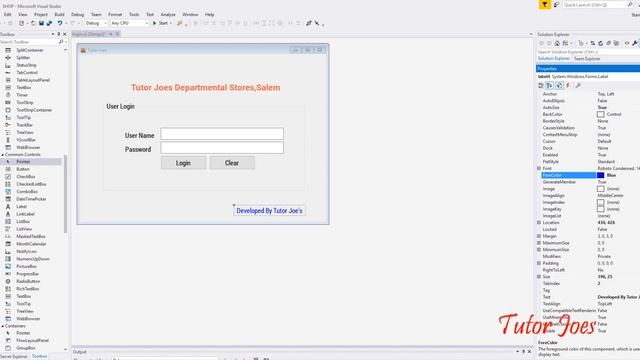640x360 pixels.
Task: Select the TabControl item in Toolbox
Action: (27, 72)
